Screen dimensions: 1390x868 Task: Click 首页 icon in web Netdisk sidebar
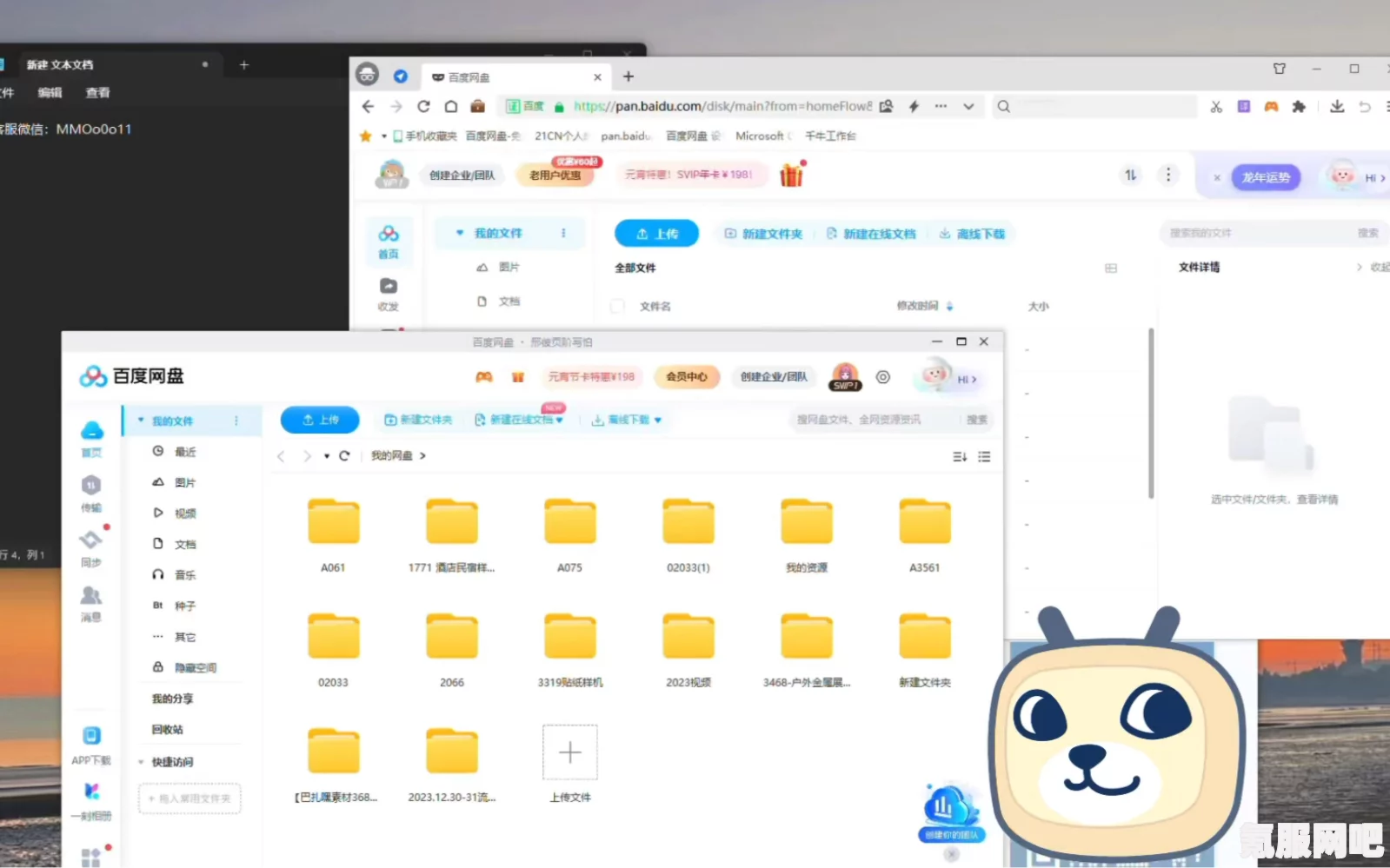pos(389,234)
